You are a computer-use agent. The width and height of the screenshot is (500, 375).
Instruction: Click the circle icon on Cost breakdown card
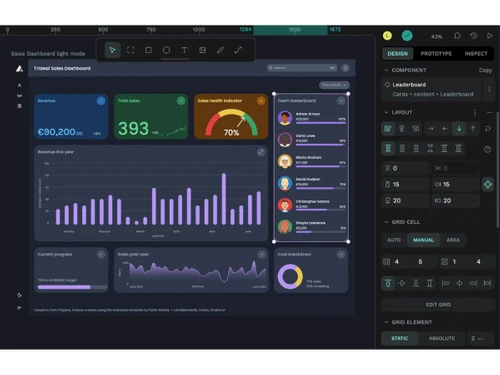pos(341,255)
